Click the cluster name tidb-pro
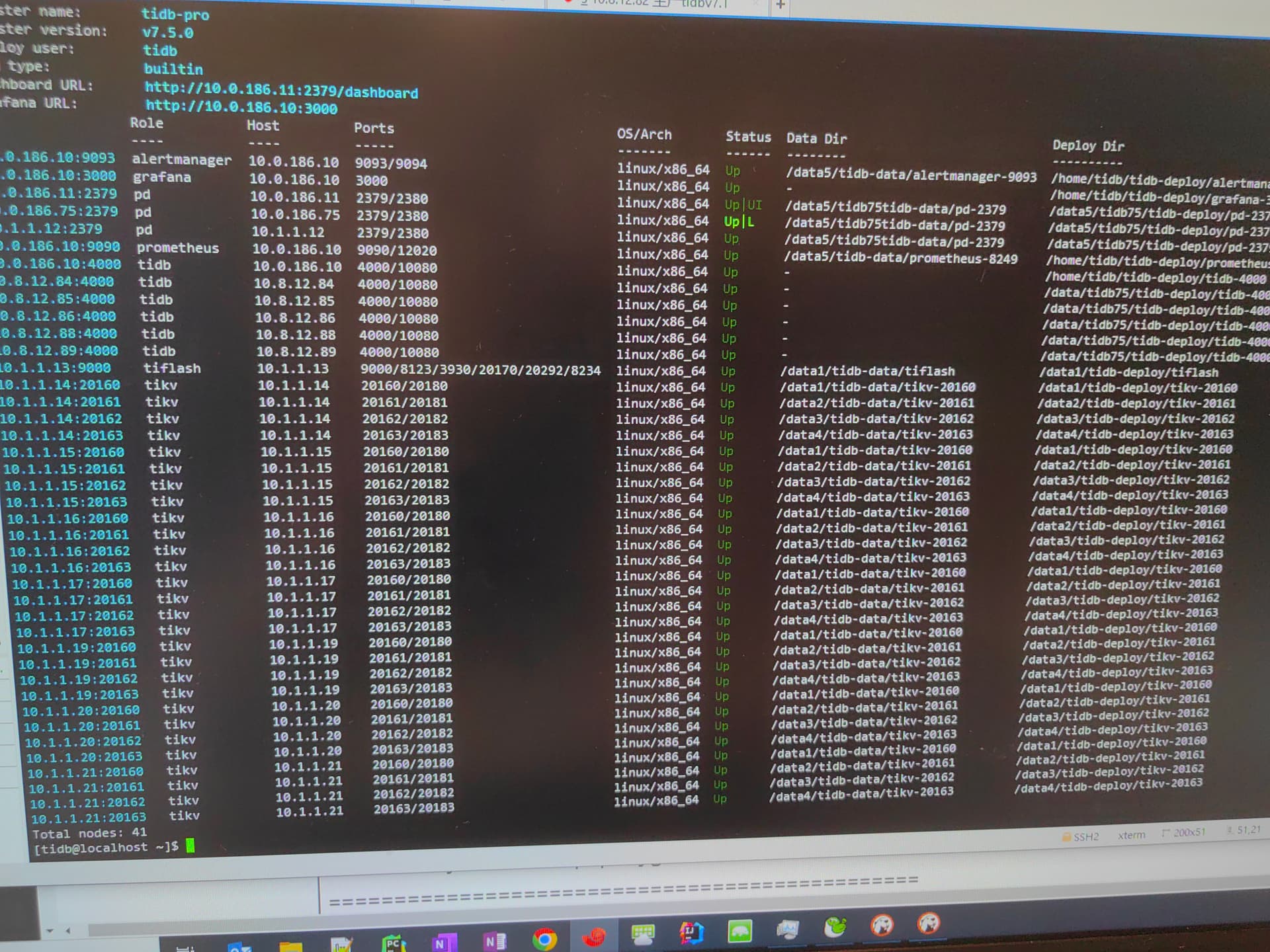1270x952 pixels. point(175,14)
